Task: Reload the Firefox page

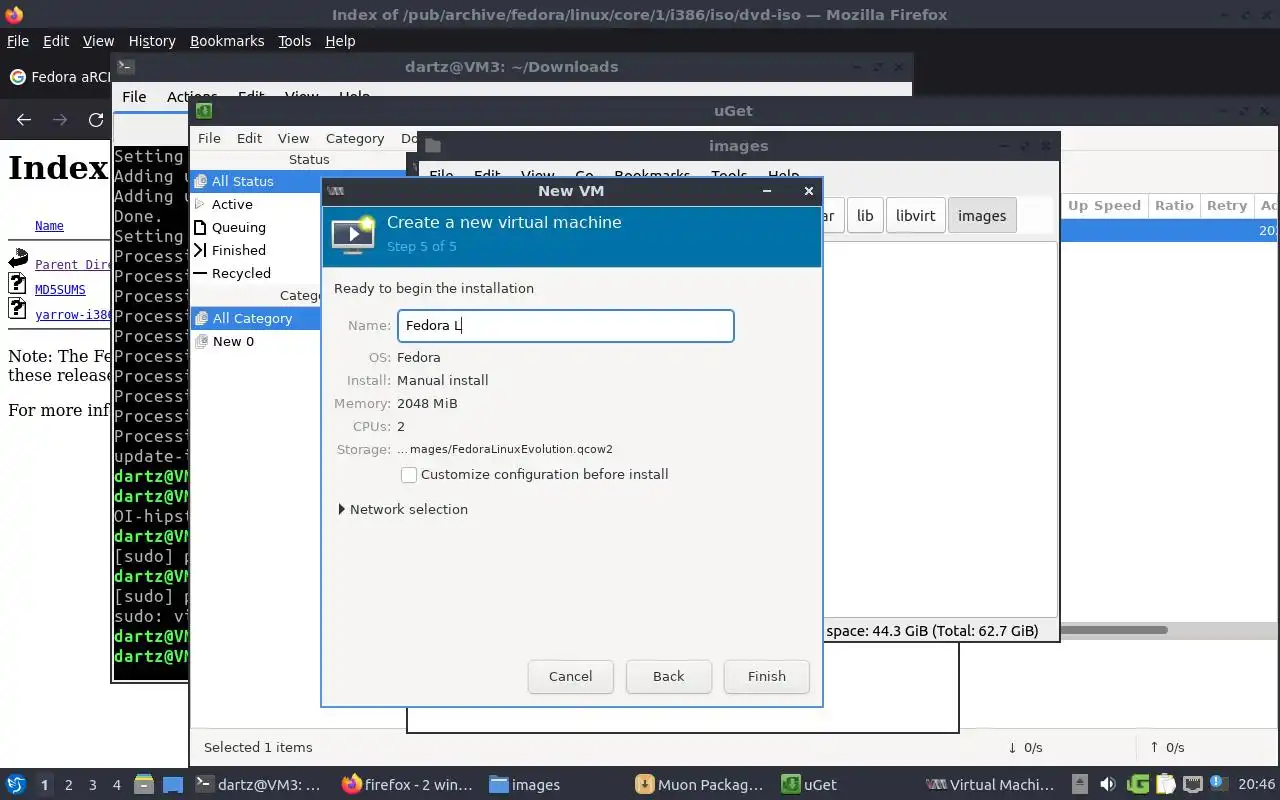Action: pyautogui.click(x=96, y=119)
